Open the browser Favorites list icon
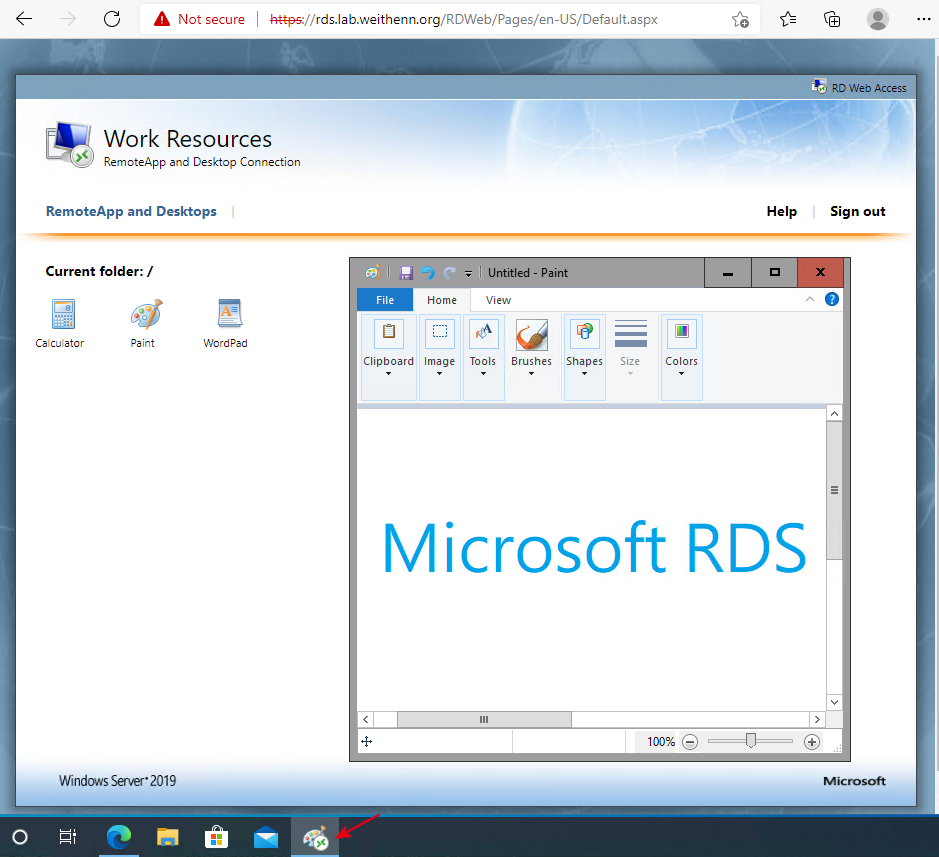The height and width of the screenshot is (857, 939). 788,19
